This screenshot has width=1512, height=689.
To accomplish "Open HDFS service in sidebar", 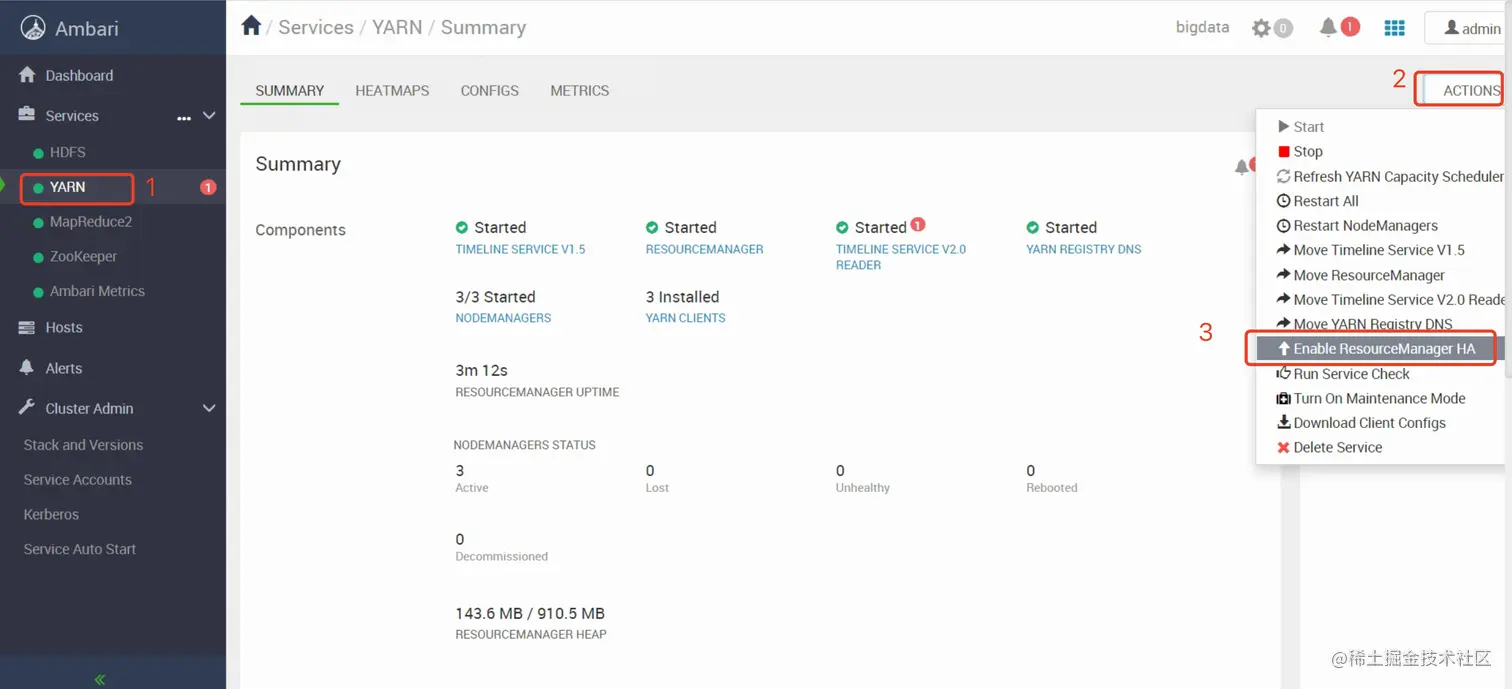I will pyautogui.click(x=68, y=153).
